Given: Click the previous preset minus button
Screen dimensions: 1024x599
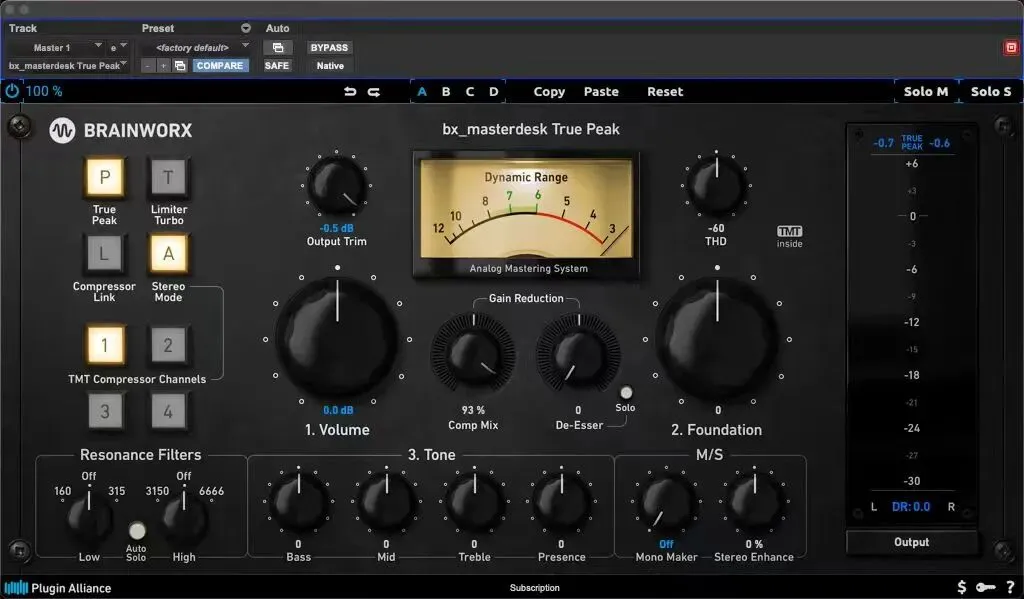Looking at the screenshot, I should coord(148,66).
